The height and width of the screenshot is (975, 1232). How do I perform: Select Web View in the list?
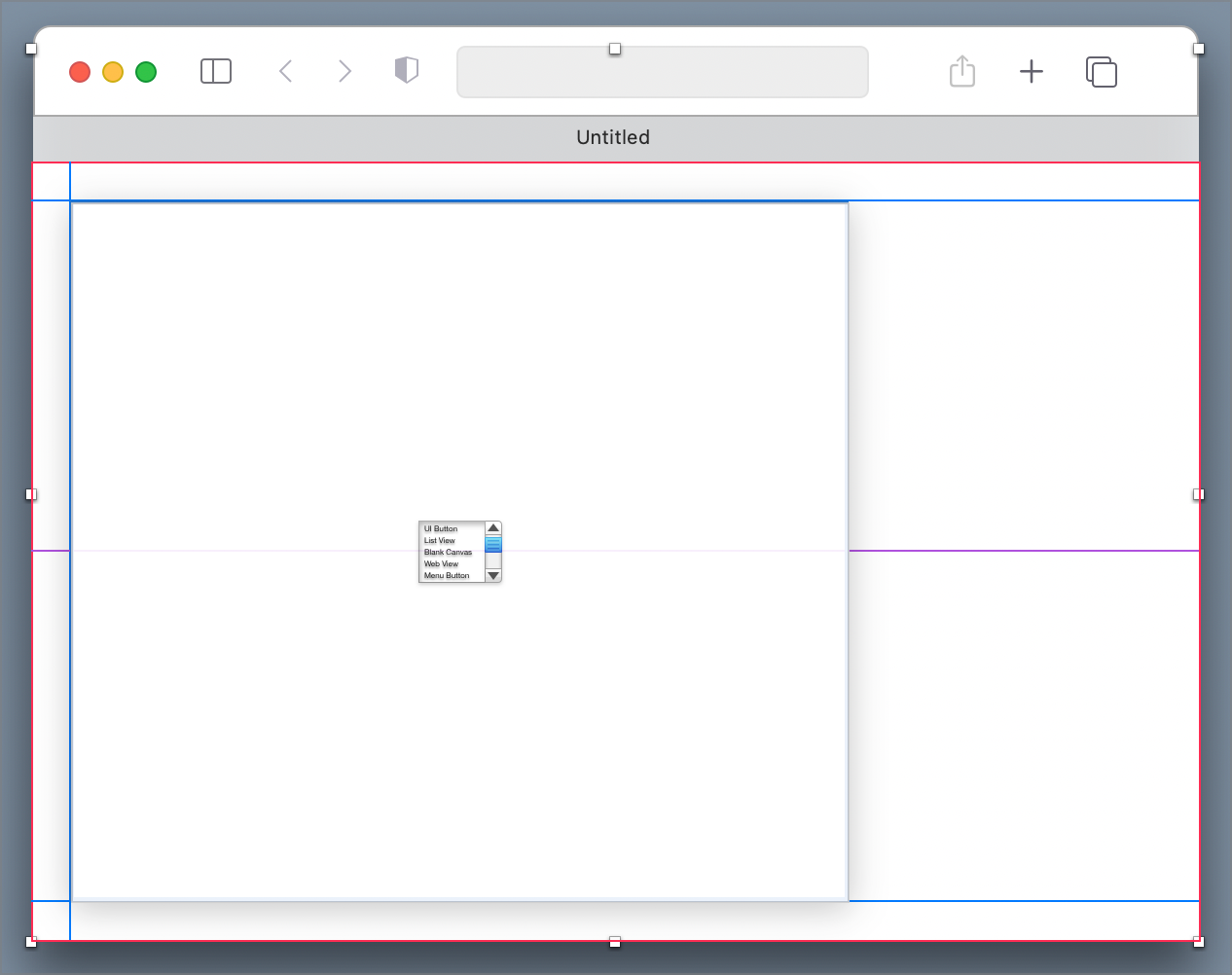pos(441,564)
